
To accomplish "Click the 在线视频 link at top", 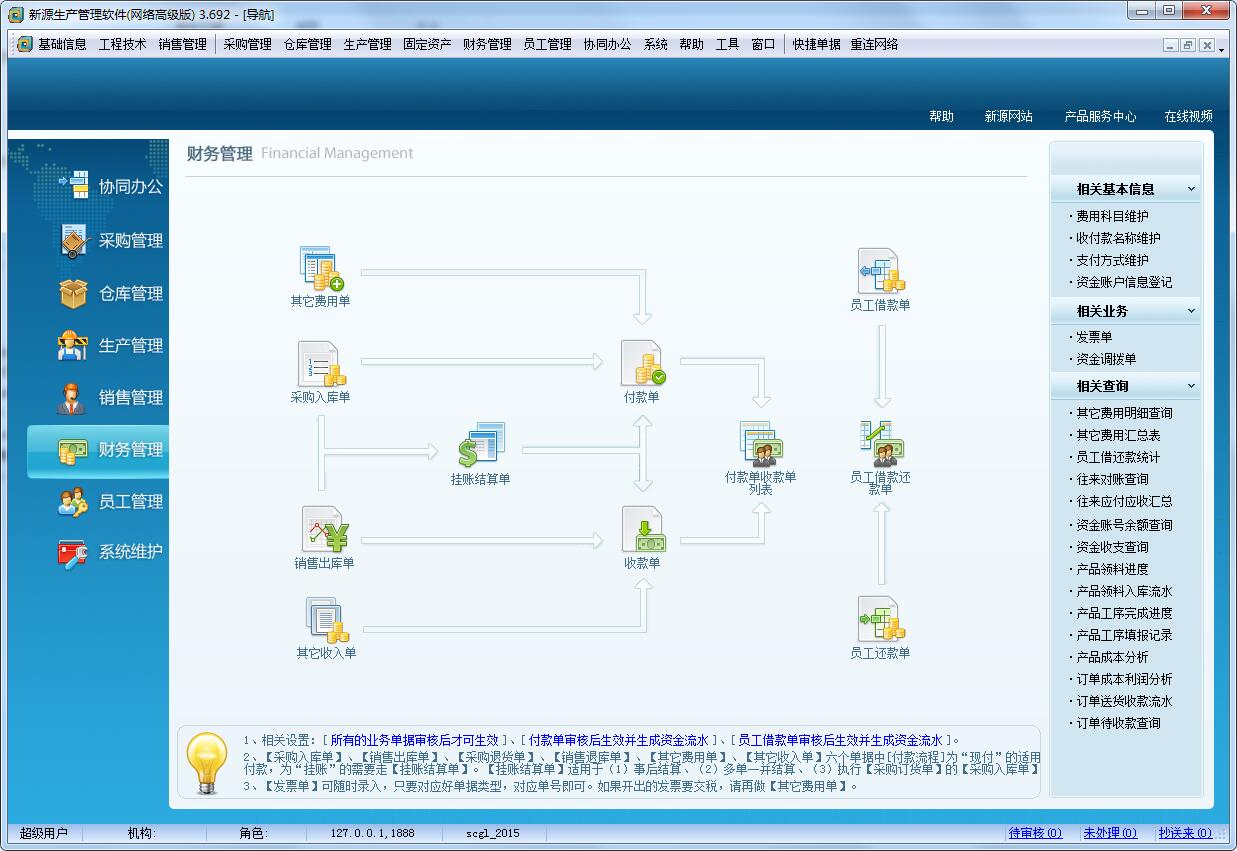I will pos(1188,116).
